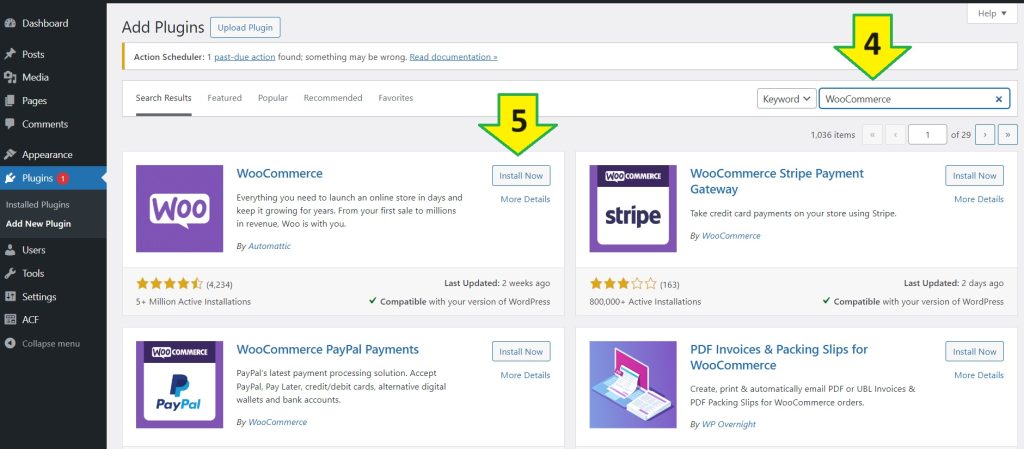Screen dimensions: 1024x449
Task: Open WP Overnight author link
Action: 729,424
